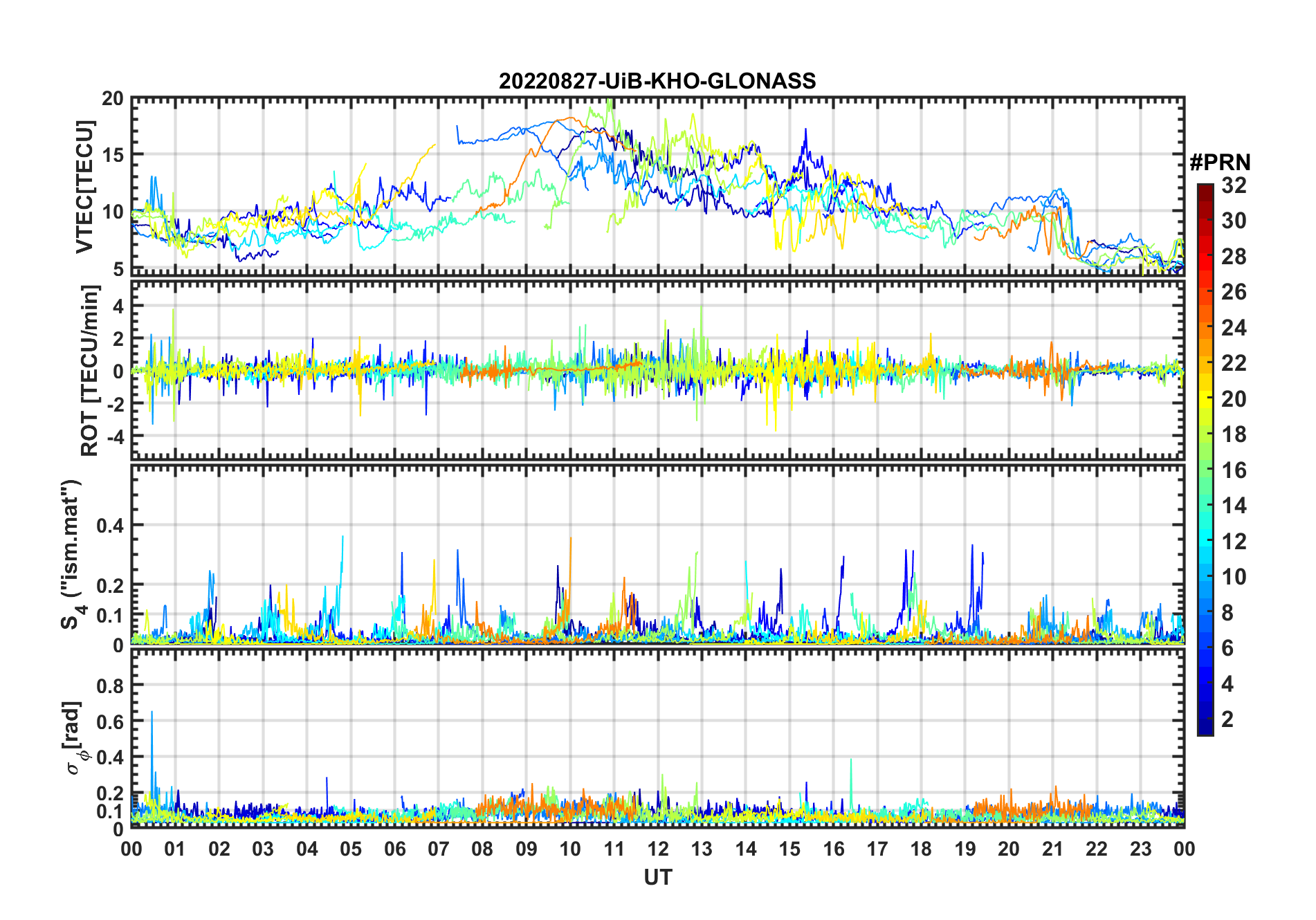
Task: Click PRN colorbar tick label 6
Action: pos(1227,648)
